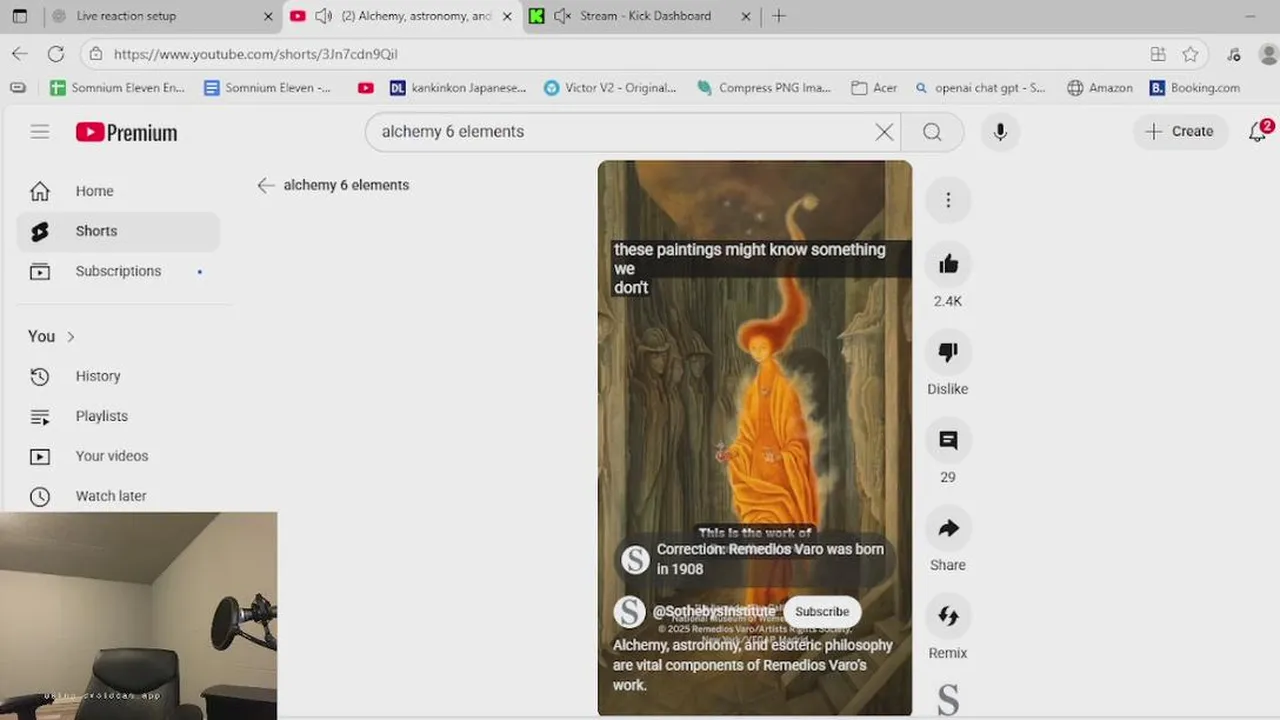
Task: Unmute the Kick Dashboard tab speaker icon
Action: point(562,16)
